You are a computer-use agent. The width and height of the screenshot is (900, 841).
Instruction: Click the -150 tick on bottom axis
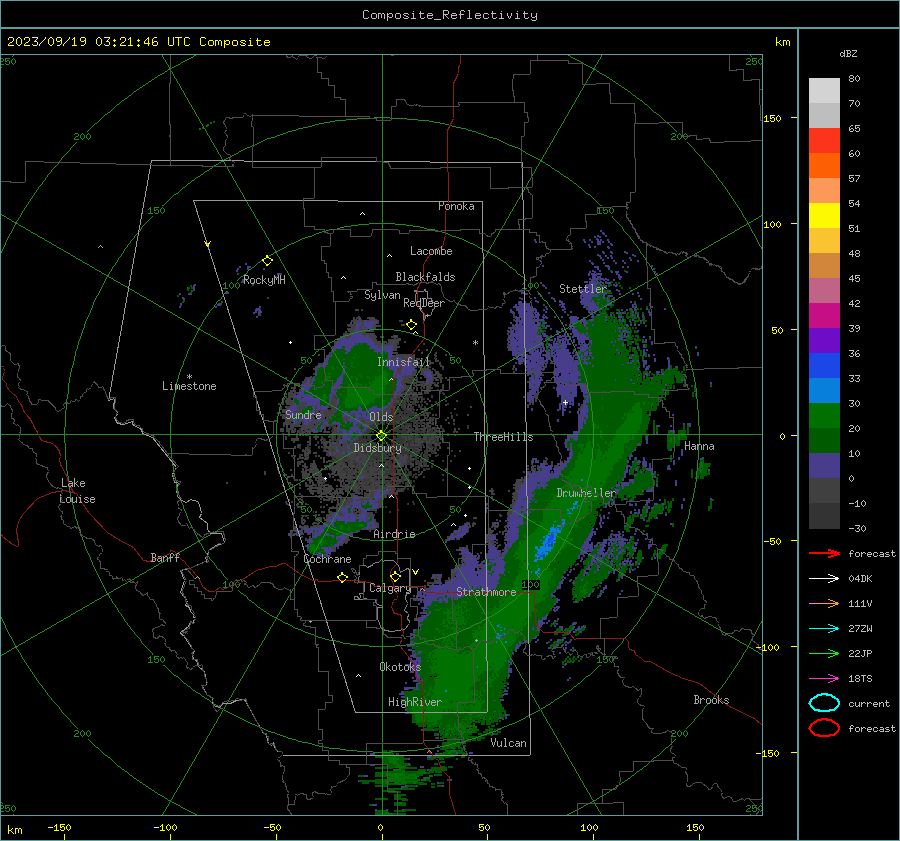point(59,827)
